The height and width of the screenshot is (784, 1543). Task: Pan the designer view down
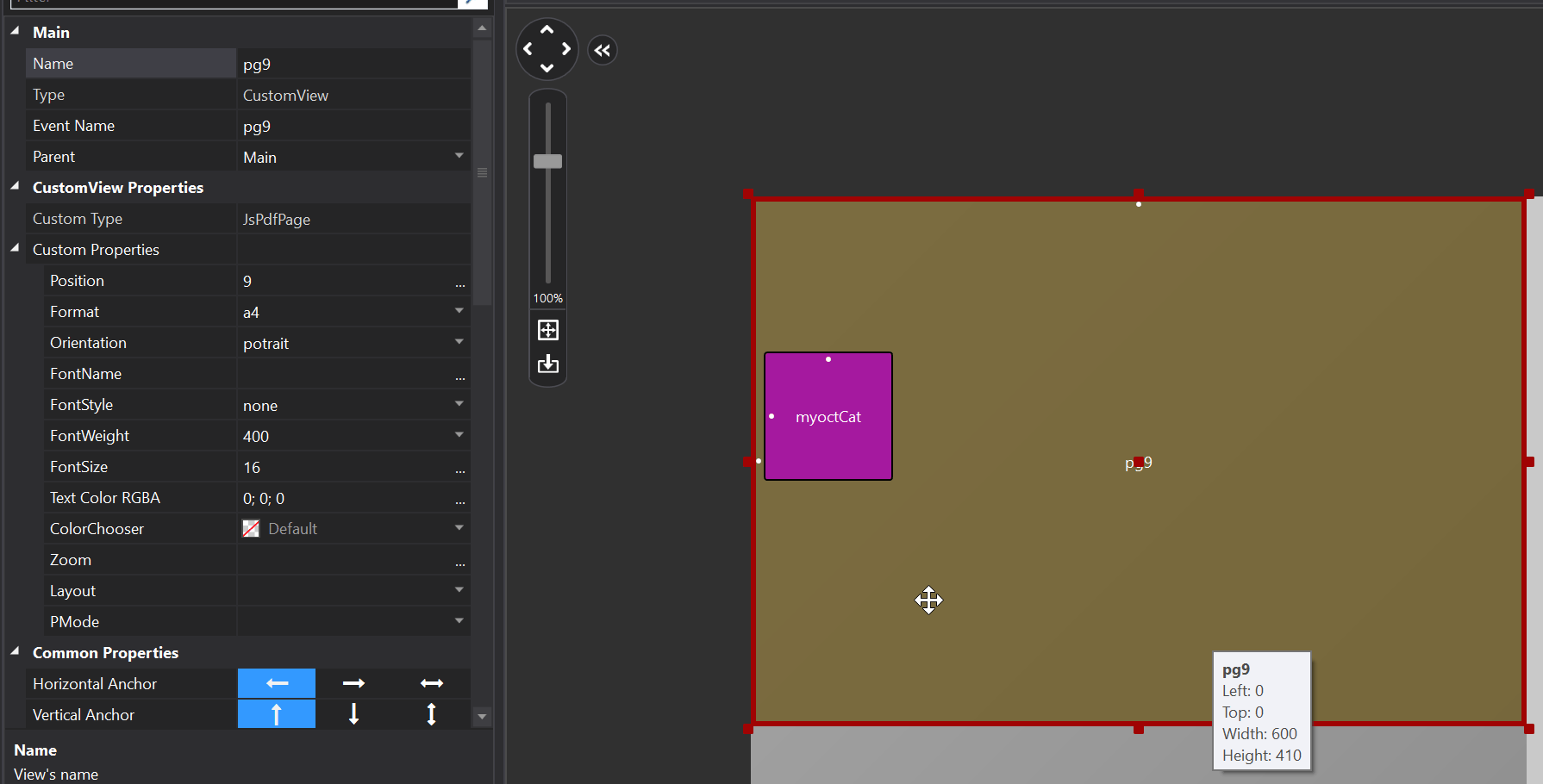click(x=547, y=68)
